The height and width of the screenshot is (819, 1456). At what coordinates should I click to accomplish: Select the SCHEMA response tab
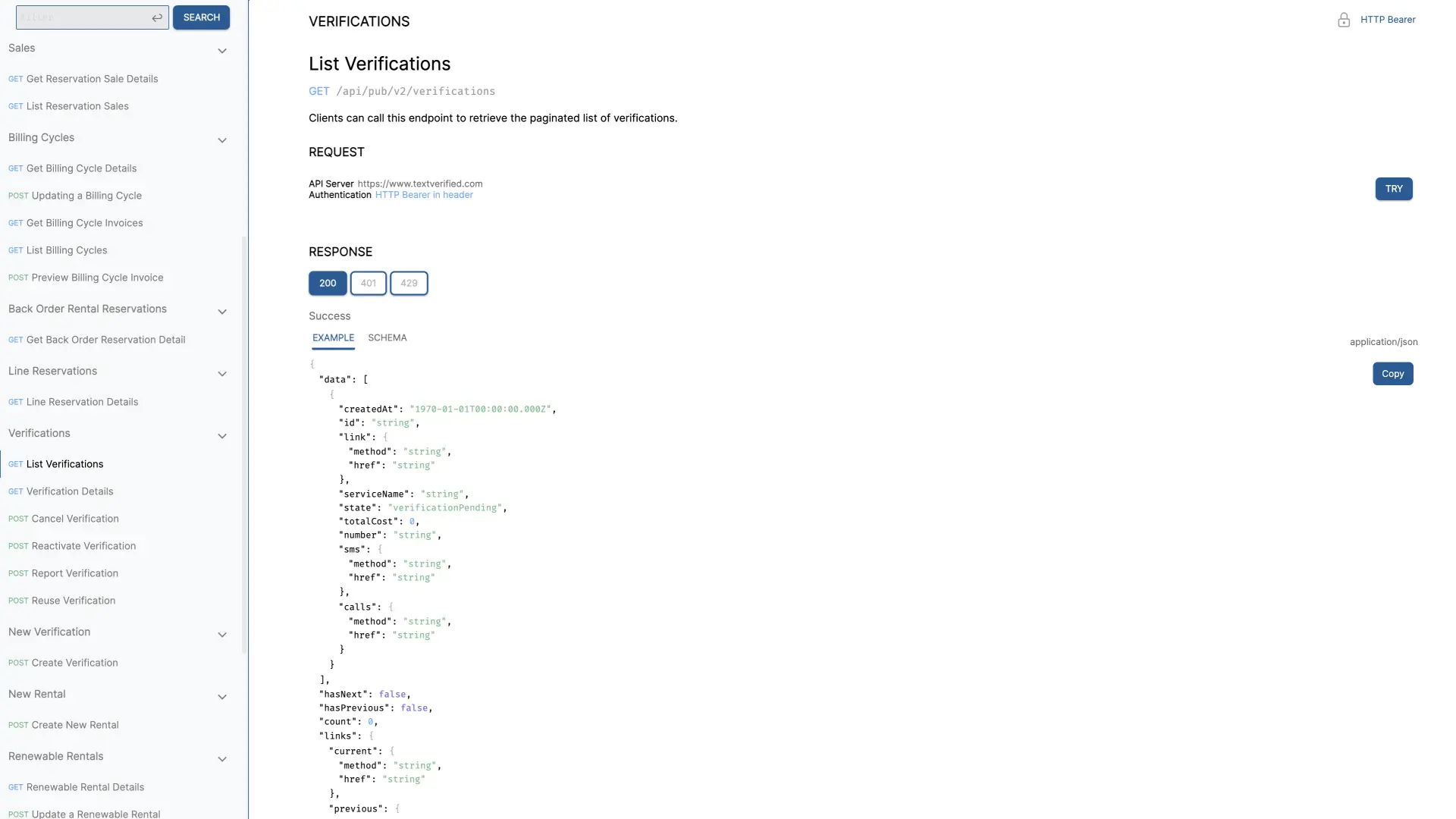tap(387, 337)
